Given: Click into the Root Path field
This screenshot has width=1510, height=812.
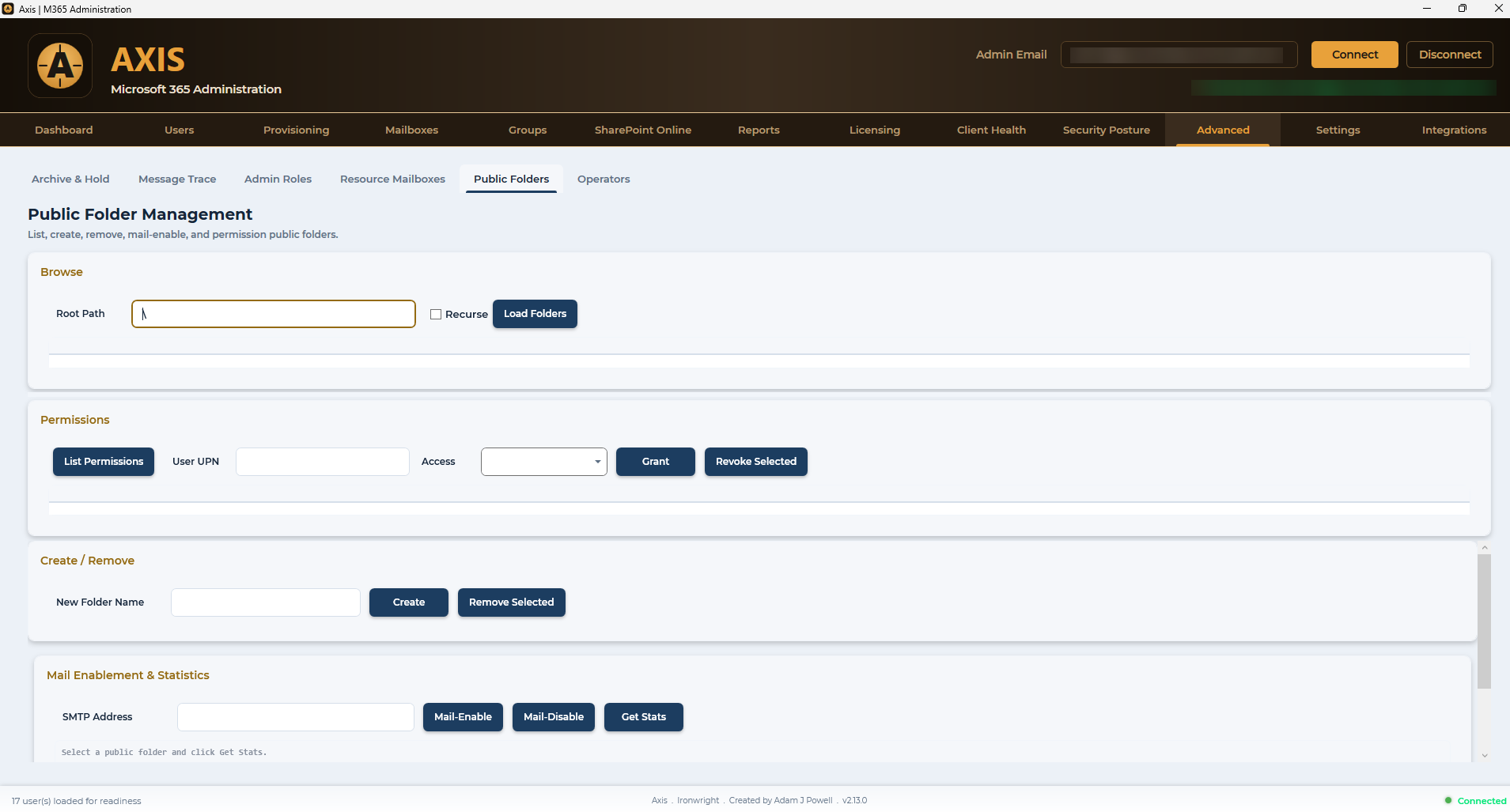Looking at the screenshot, I should point(274,314).
